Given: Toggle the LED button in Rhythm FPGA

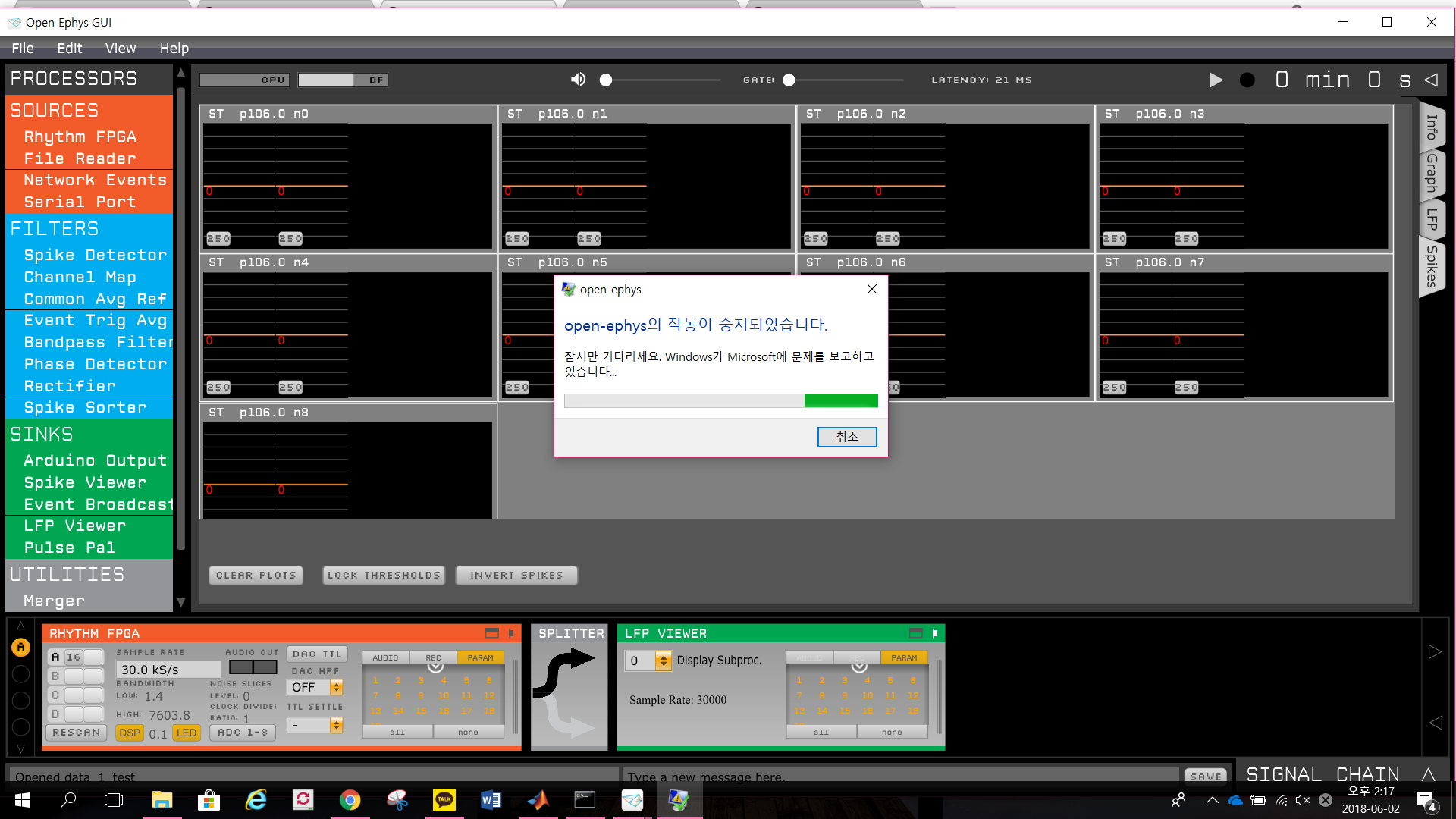Looking at the screenshot, I should [x=186, y=733].
